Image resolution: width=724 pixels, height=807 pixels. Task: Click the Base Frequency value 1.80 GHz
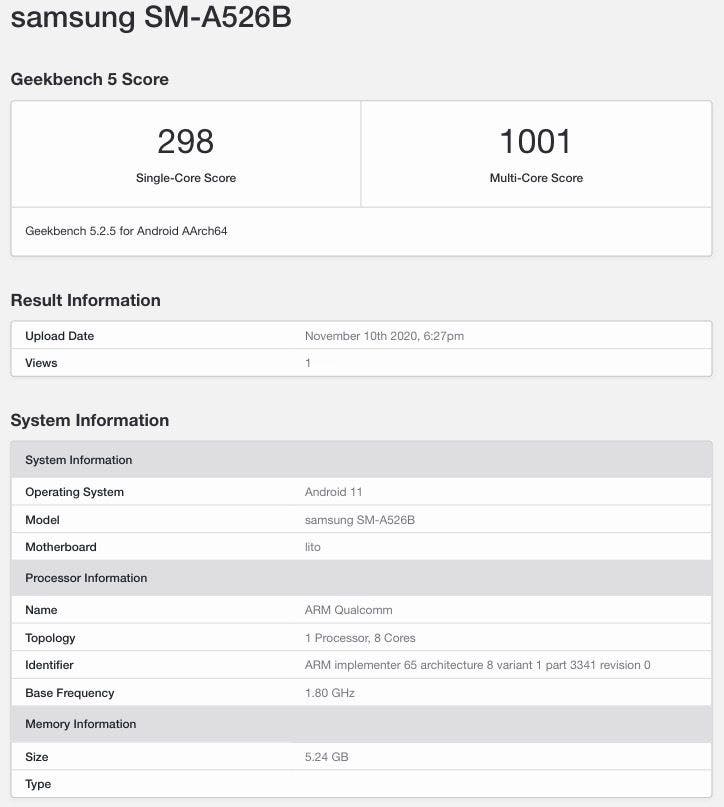[330, 693]
